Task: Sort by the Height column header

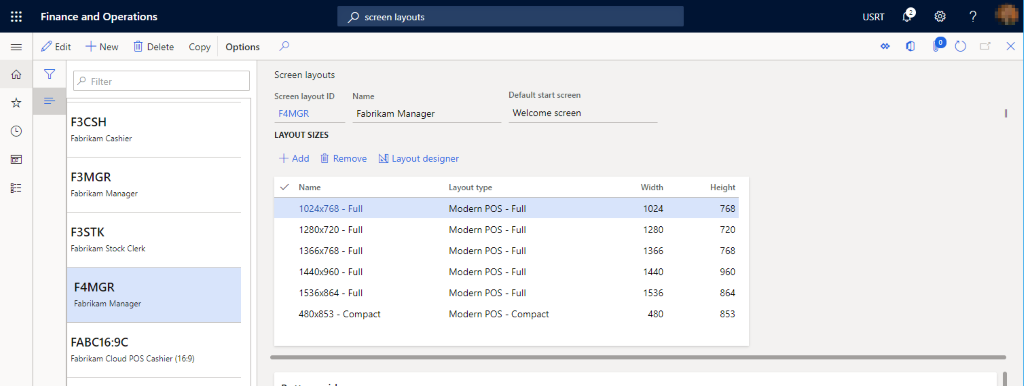Action: click(723, 187)
